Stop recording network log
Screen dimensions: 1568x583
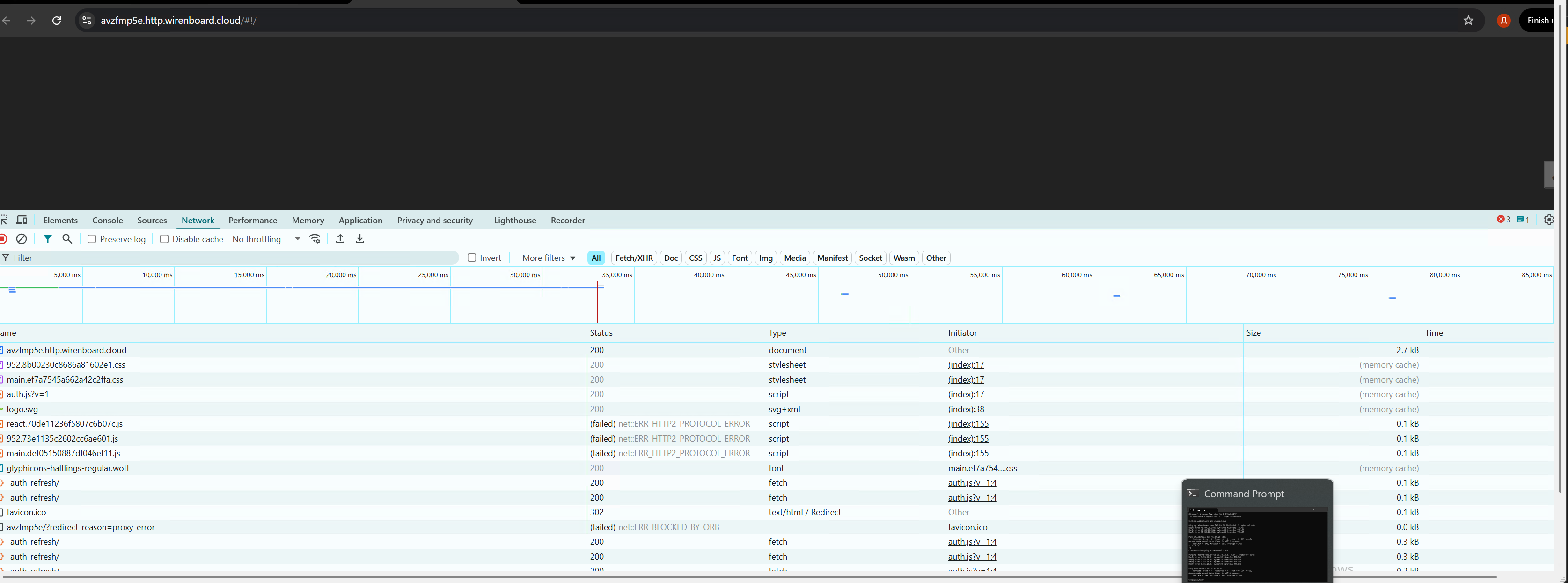3,239
